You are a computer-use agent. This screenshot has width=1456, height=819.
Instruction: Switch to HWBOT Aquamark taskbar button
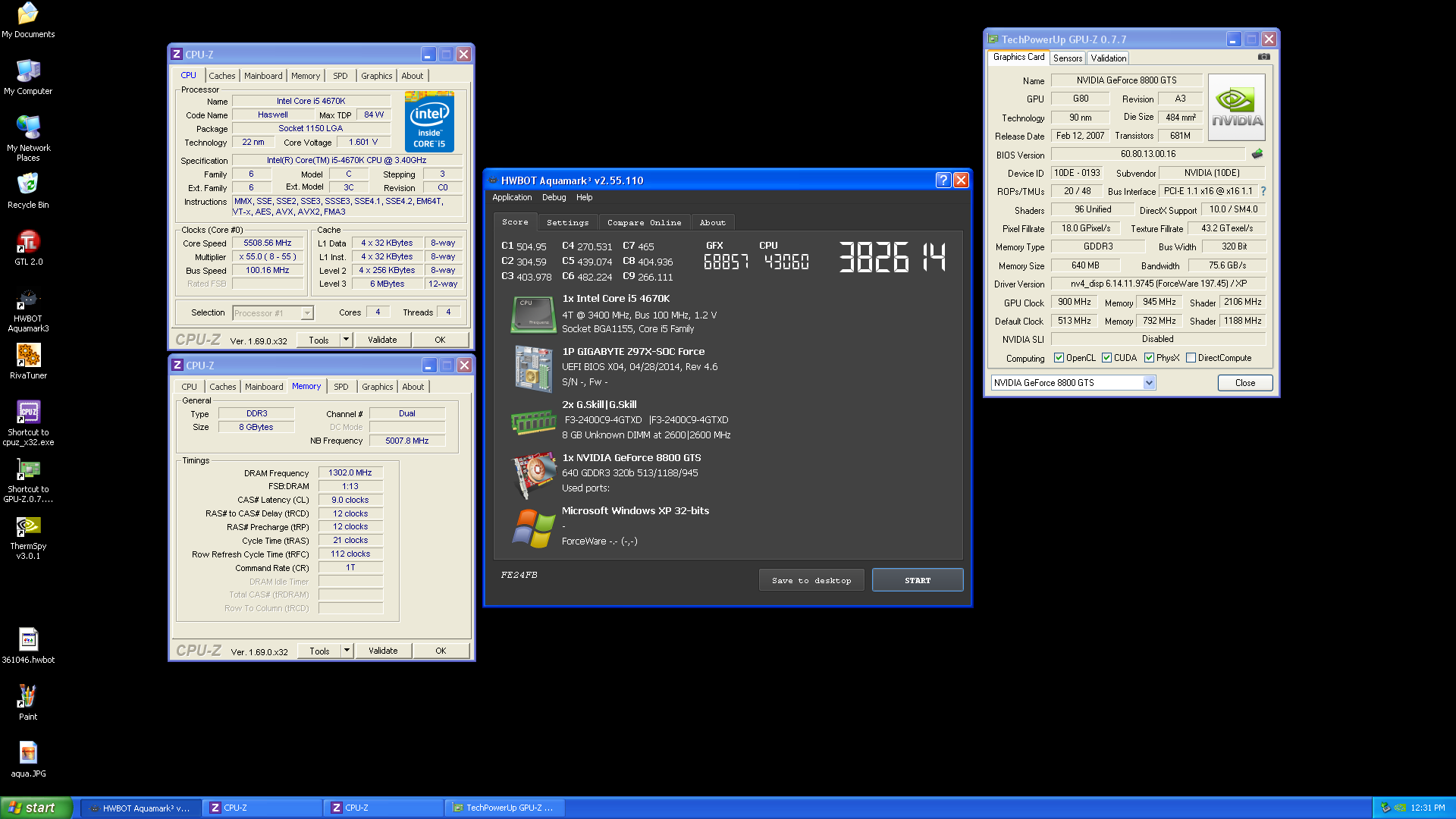point(140,808)
